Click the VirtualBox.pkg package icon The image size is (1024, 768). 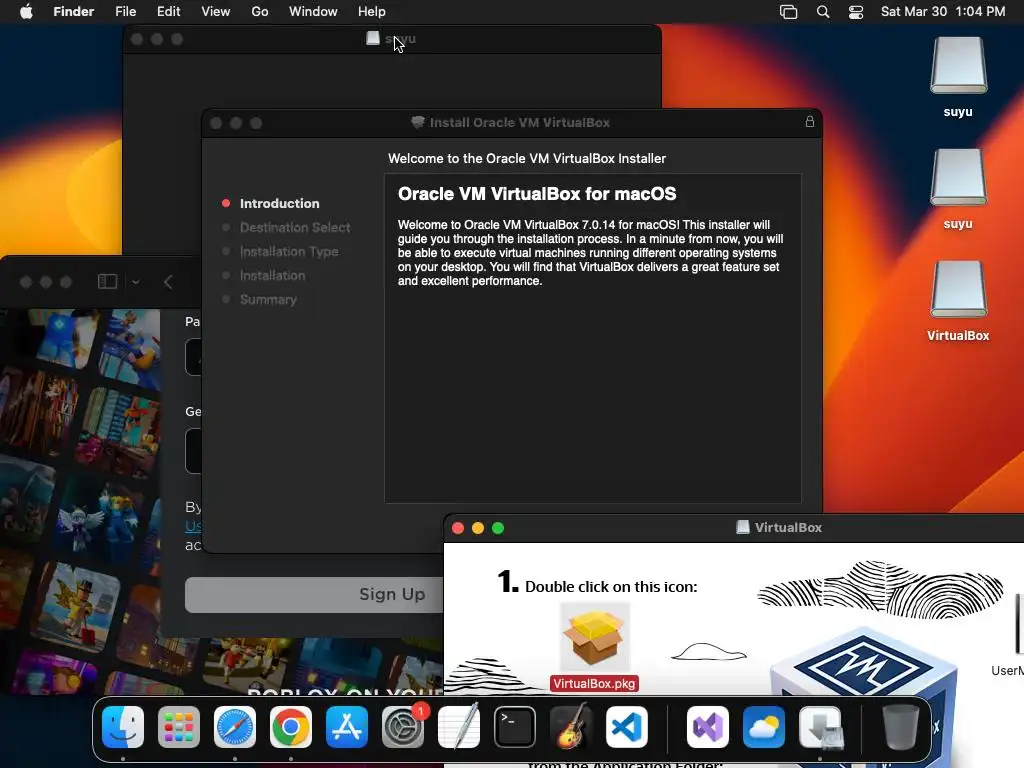pos(594,639)
